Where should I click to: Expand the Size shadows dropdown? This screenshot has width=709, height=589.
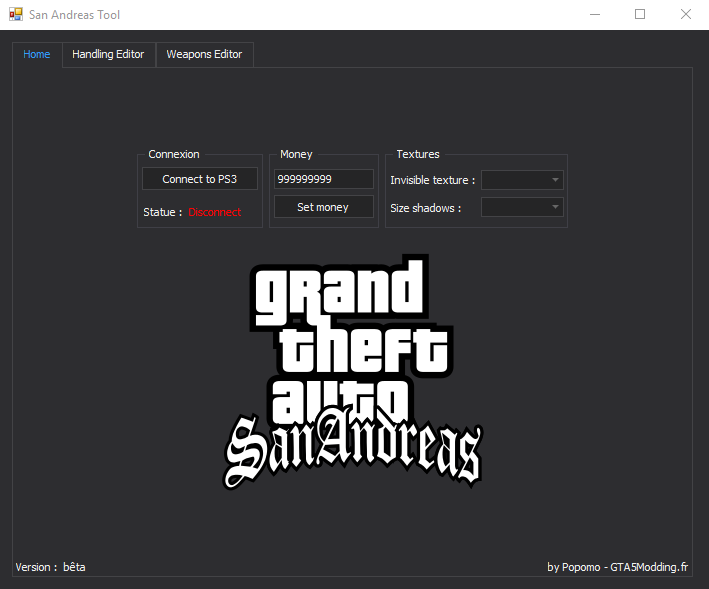coord(522,207)
